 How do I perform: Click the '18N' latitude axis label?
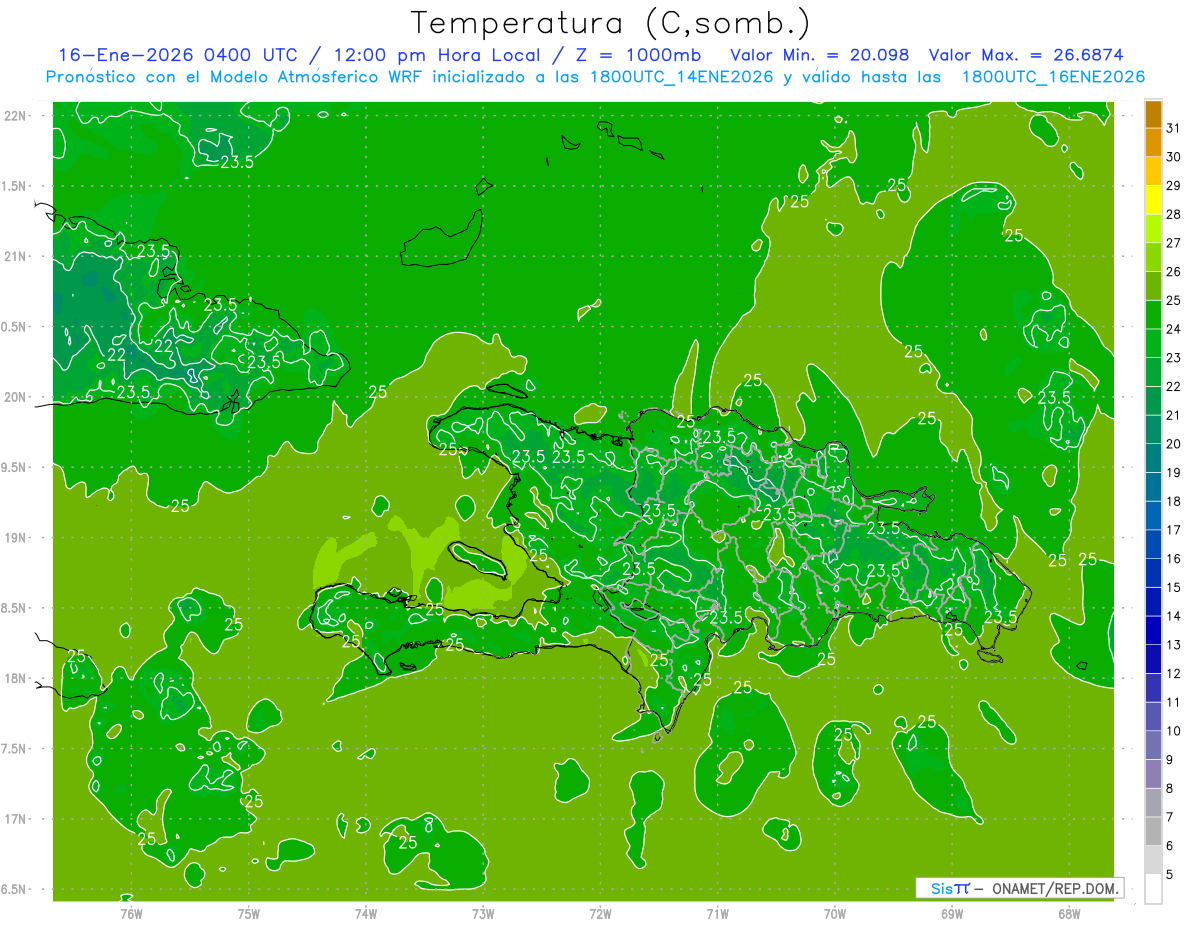[x=15, y=679]
